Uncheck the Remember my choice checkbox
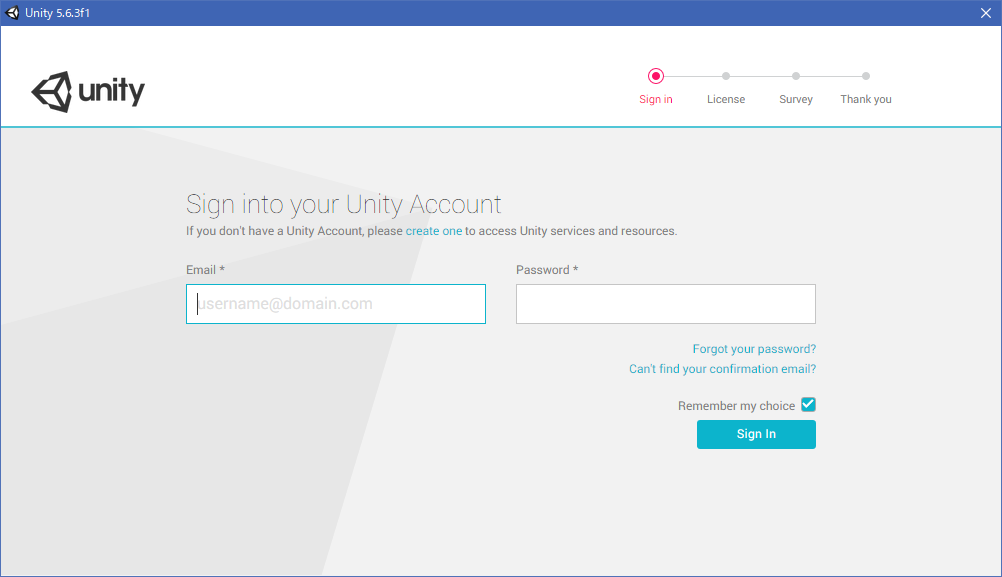This screenshot has height=577, width=1002. click(x=808, y=405)
